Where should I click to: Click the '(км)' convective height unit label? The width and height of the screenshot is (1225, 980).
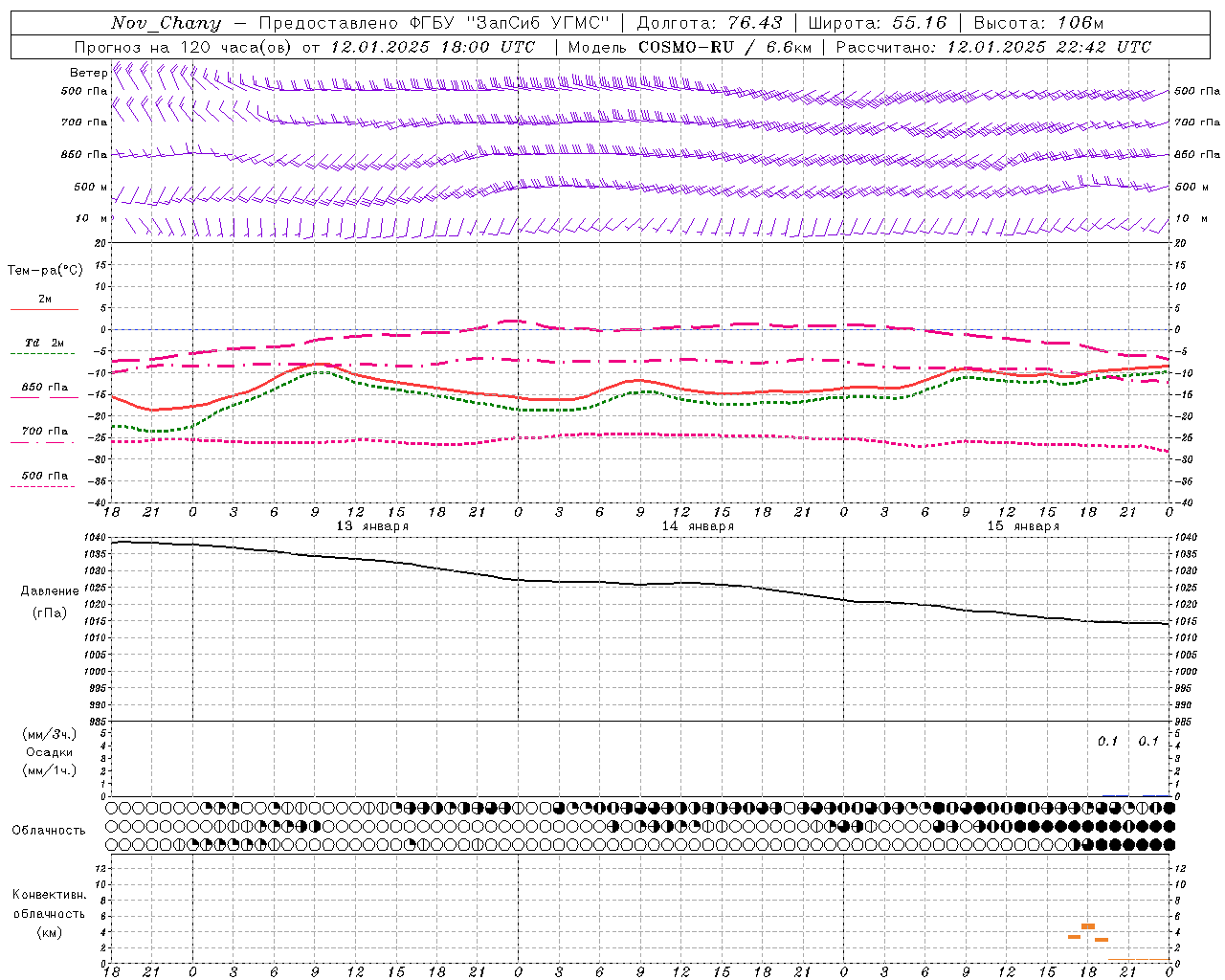(49, 932)
